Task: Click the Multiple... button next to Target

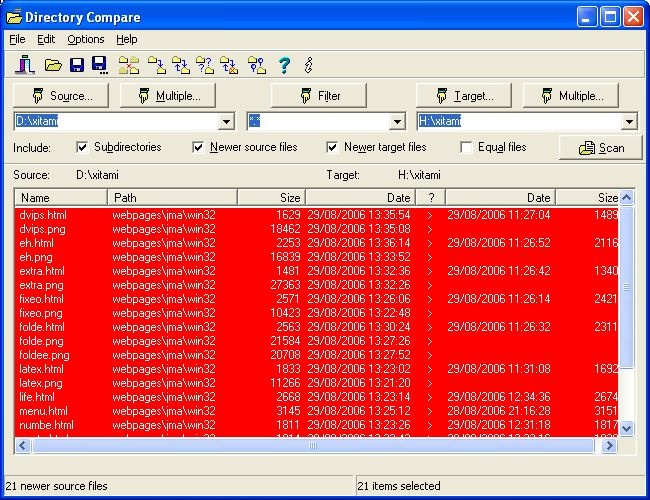Action: click(x=571, y=96)
